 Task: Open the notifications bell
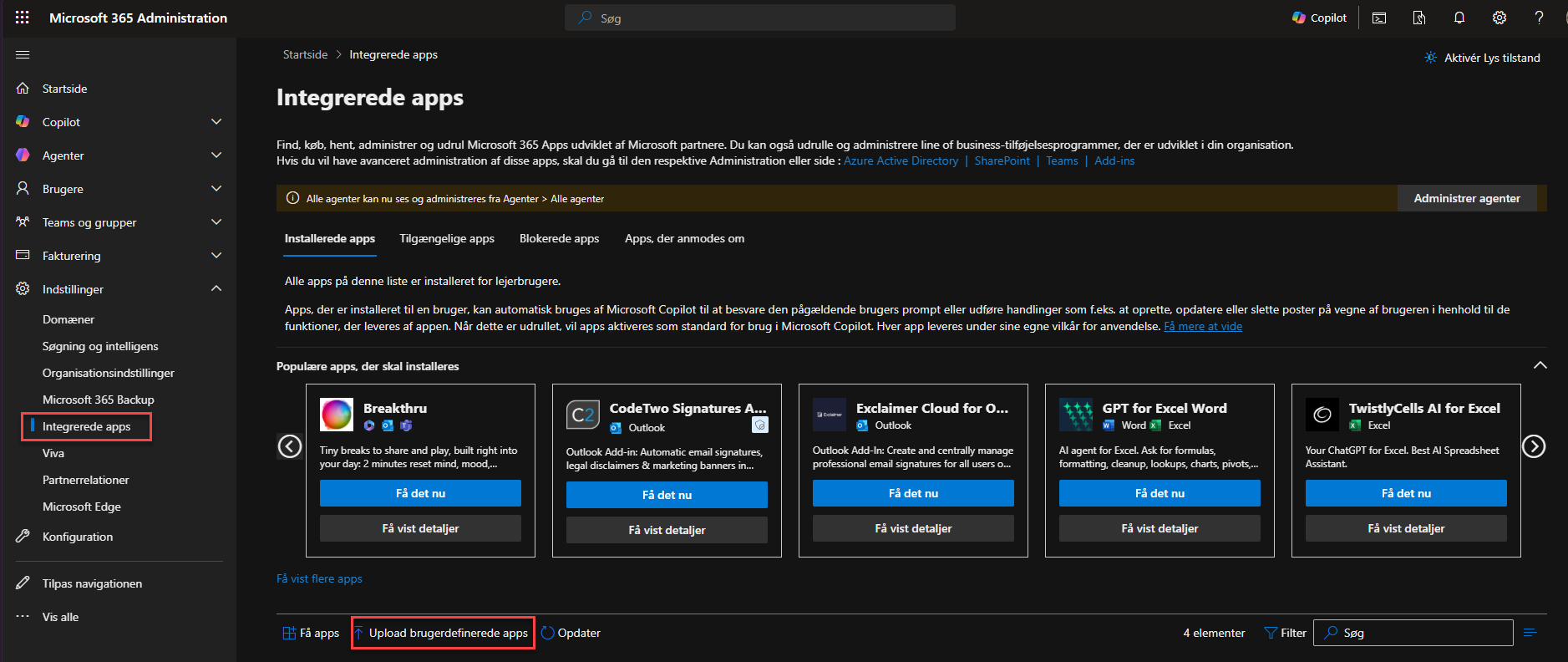pos(1459,18)
